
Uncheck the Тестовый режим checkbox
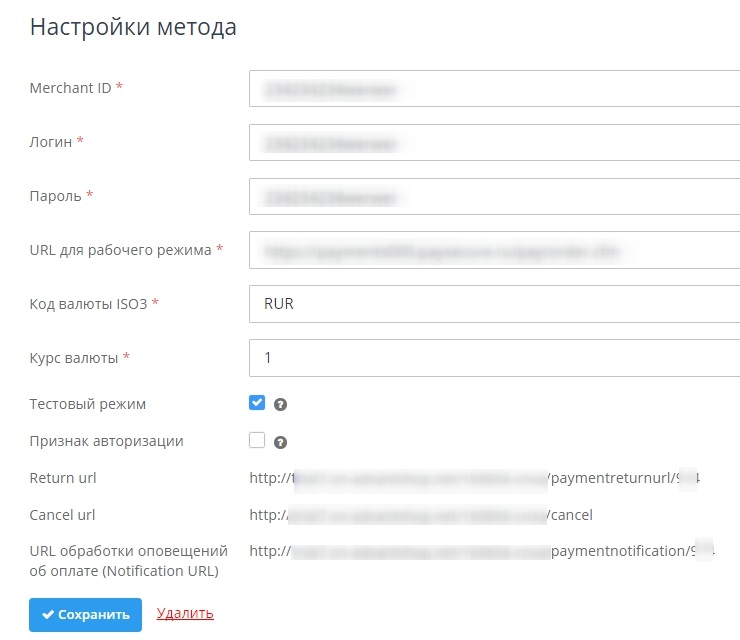click(257, 403)
